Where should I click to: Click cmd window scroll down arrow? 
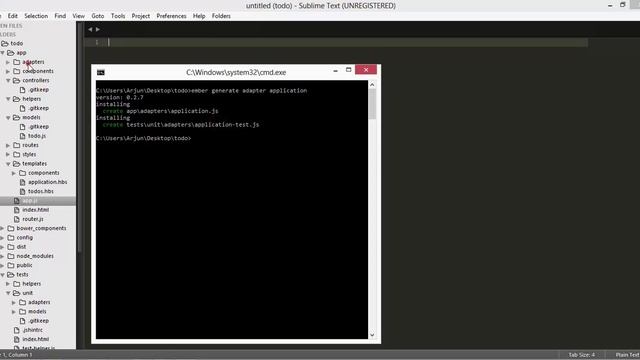(x=372, y=335)
